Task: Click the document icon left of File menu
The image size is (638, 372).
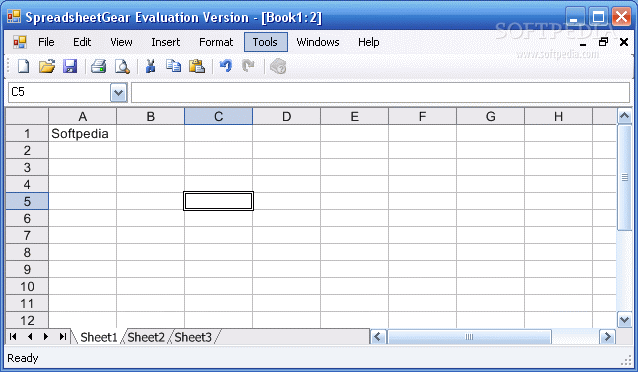Action: pos(19,42)
